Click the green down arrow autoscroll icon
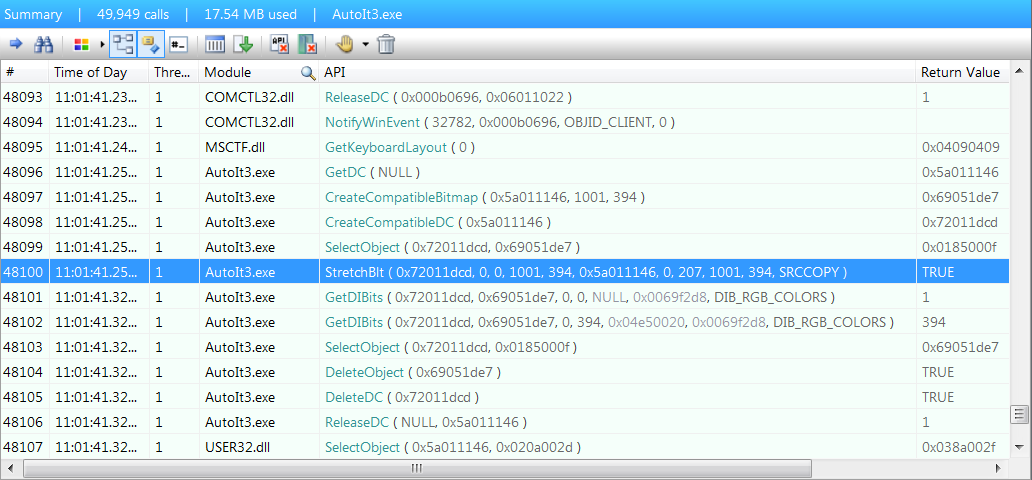 [x=243, y=44]
